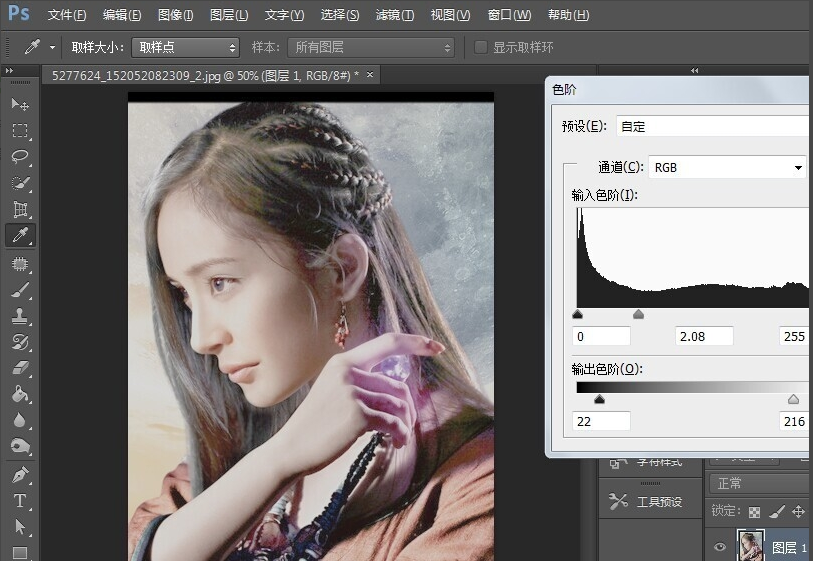Select the Blur tool
This screenshot has height=561, width=813.
[20, 420]
